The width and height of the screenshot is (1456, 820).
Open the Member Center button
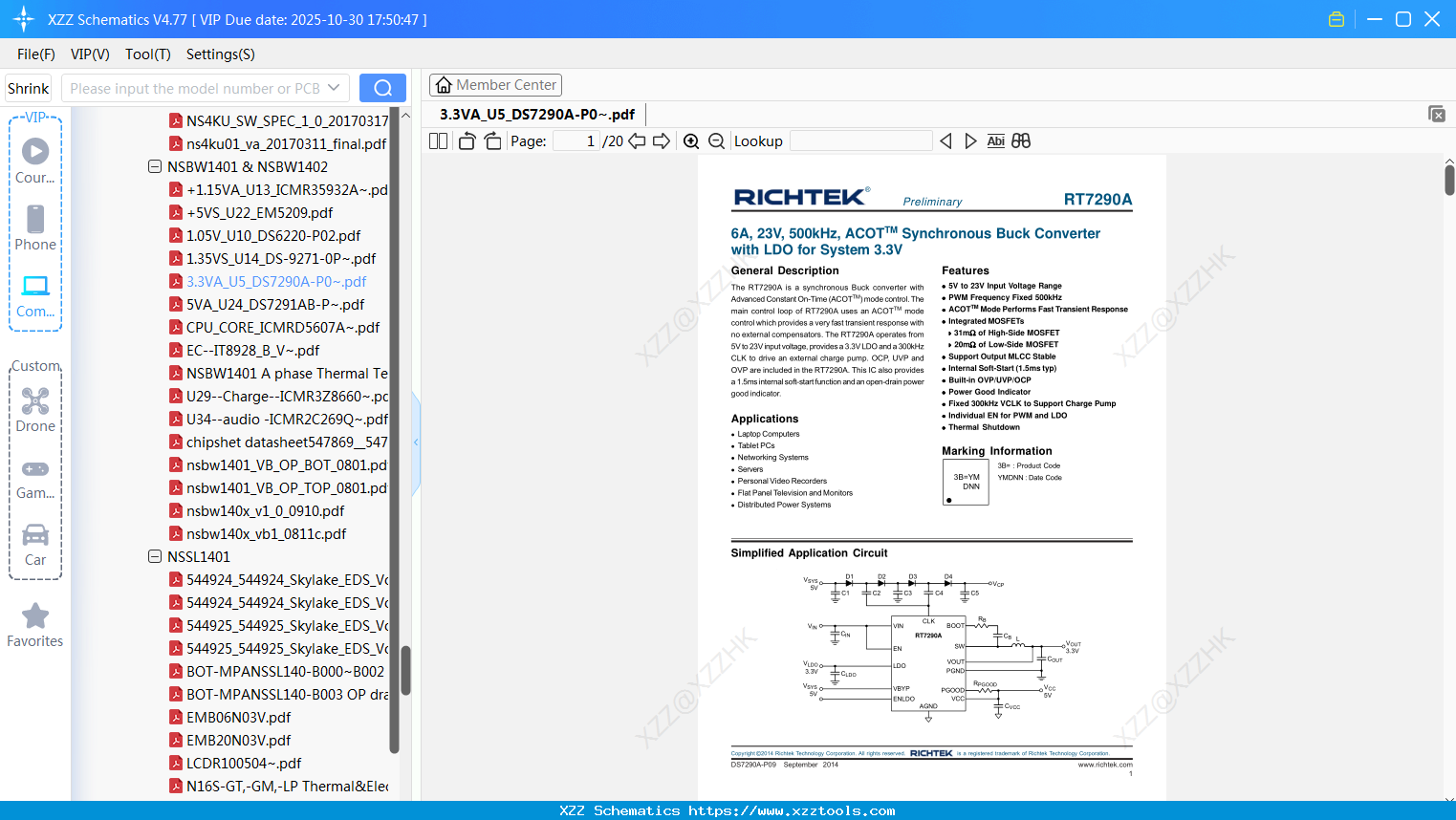pos(495,85)
